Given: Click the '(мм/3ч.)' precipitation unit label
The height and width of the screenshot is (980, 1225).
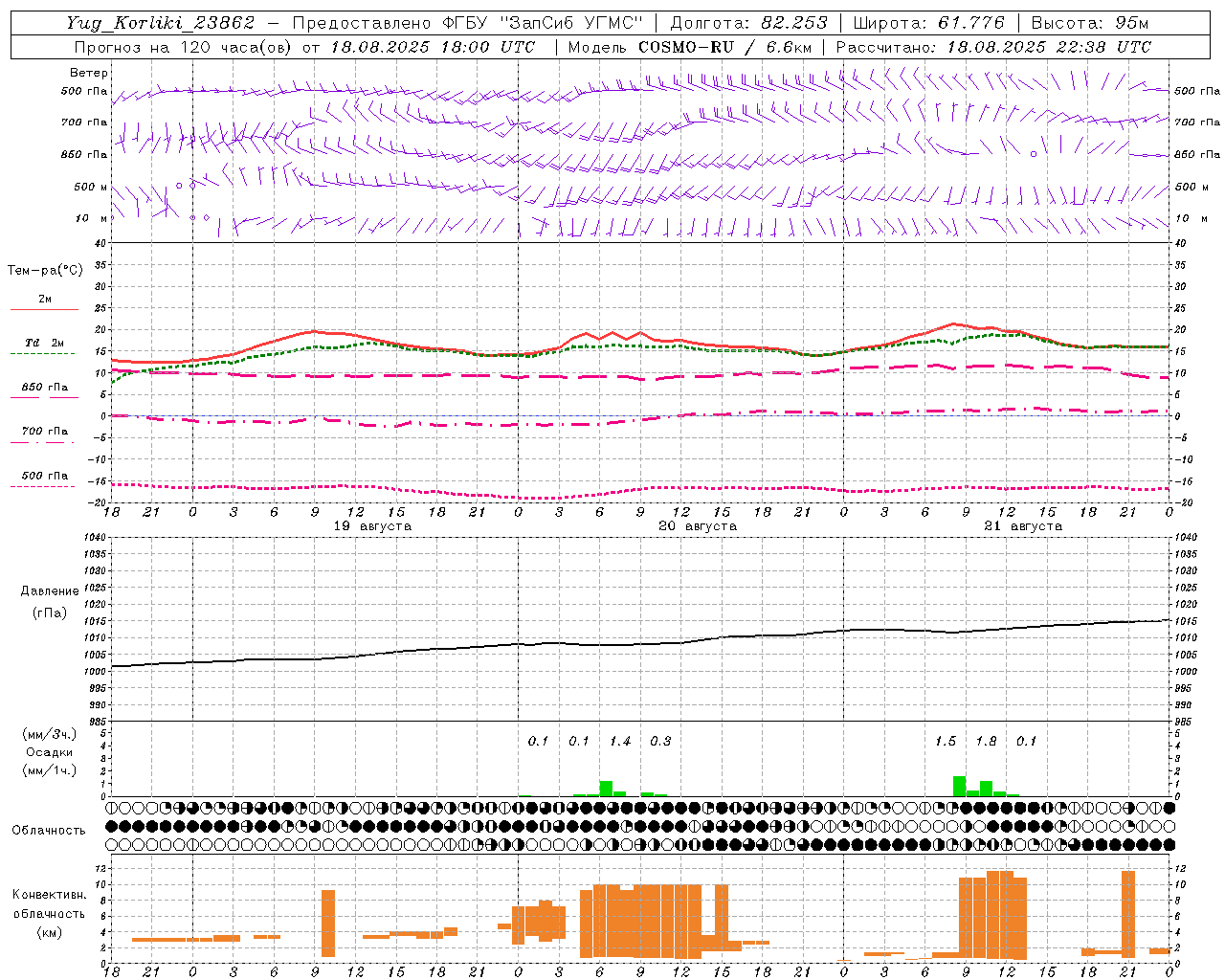Looking at the screenshot, I should [50, 734].
